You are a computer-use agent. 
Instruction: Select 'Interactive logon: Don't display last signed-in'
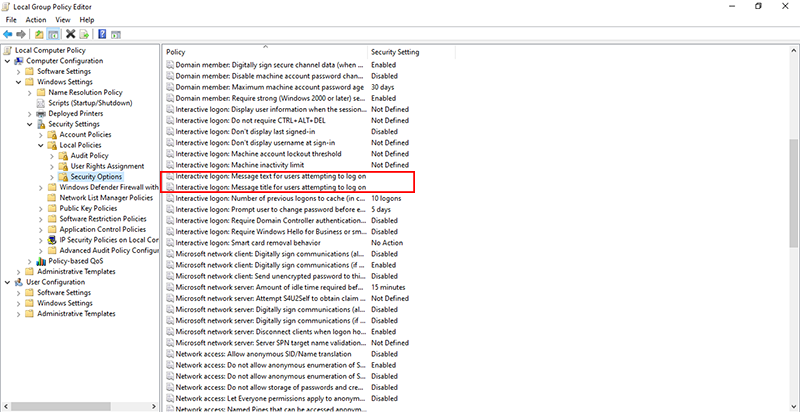(245, 132)
